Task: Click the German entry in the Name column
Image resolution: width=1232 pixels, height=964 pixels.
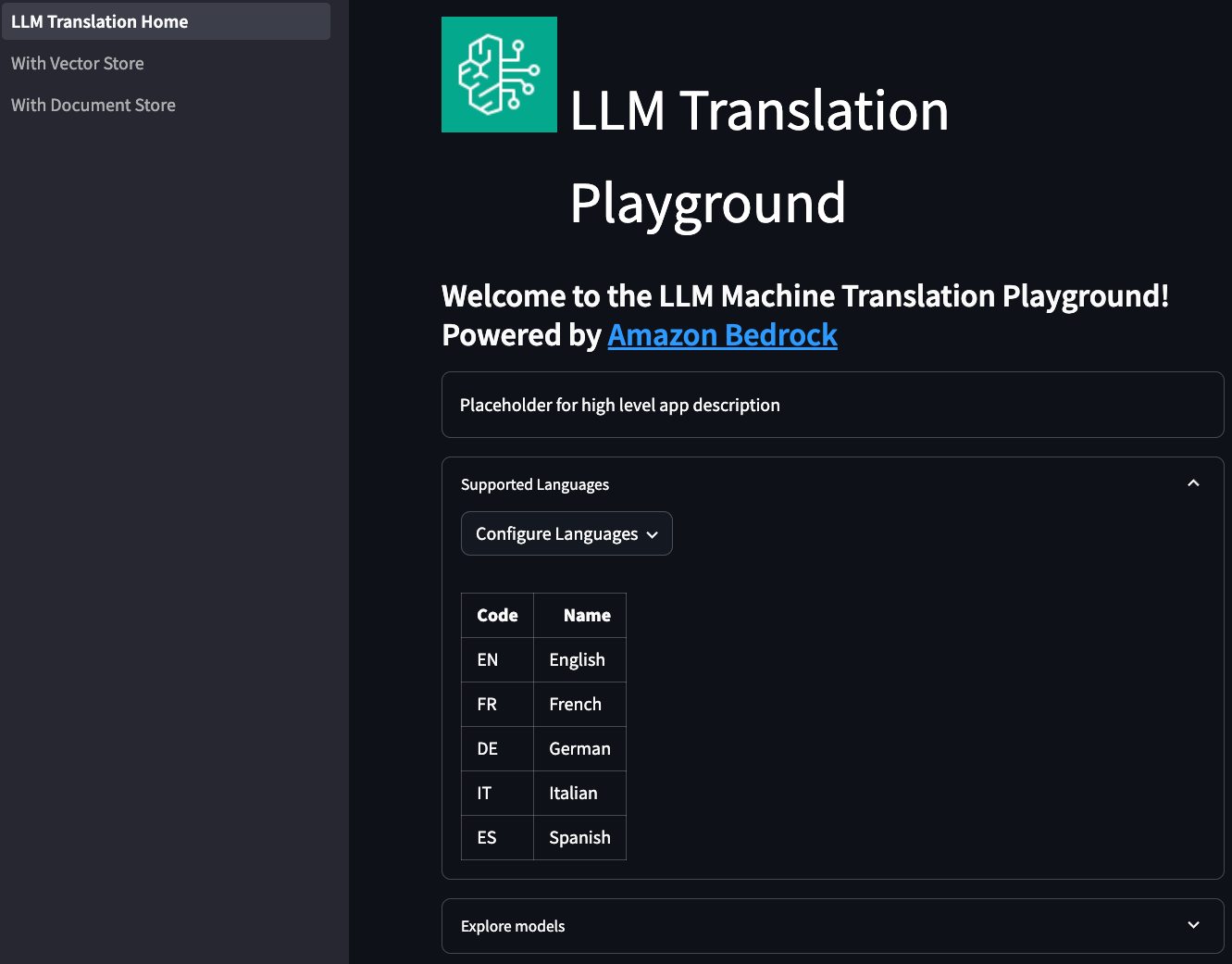Action: coord(579,748)
